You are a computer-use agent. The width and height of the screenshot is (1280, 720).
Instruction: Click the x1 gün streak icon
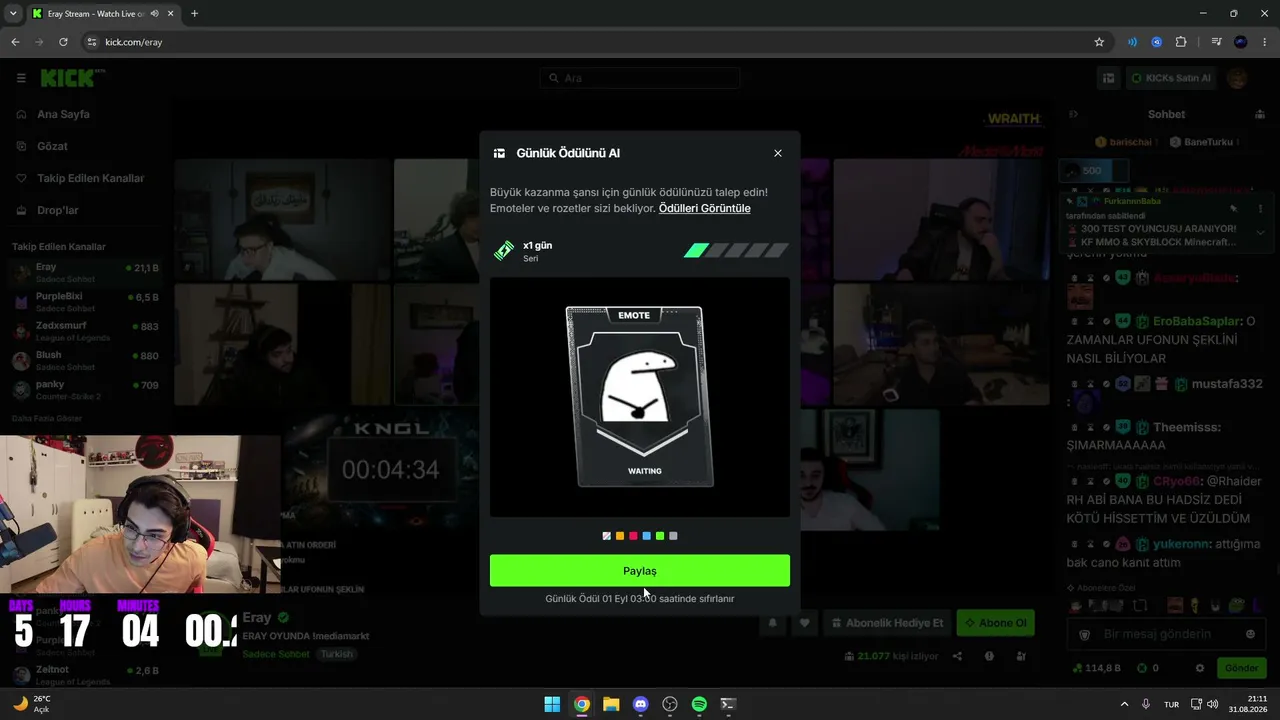(x=504, y=250)
